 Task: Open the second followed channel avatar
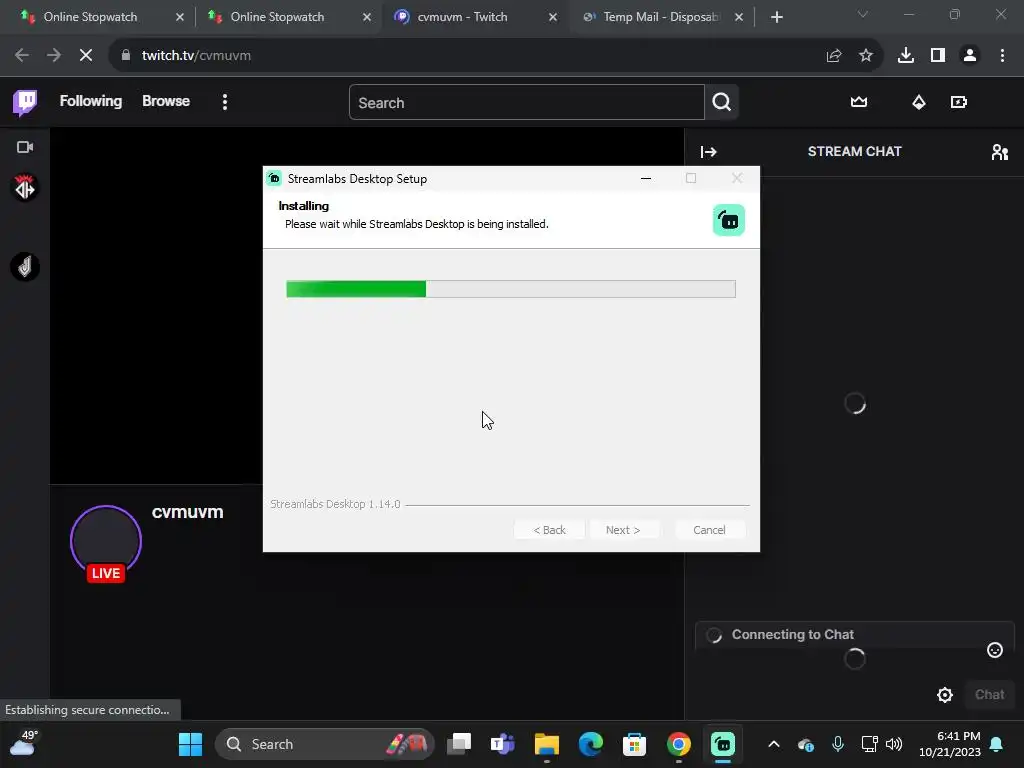tap(25, 267)
